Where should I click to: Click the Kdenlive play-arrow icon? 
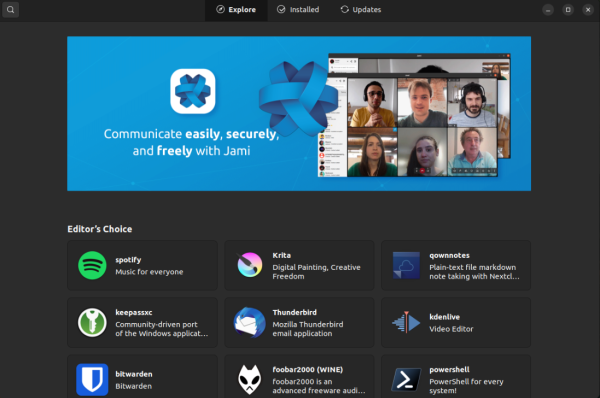point(406,322)
